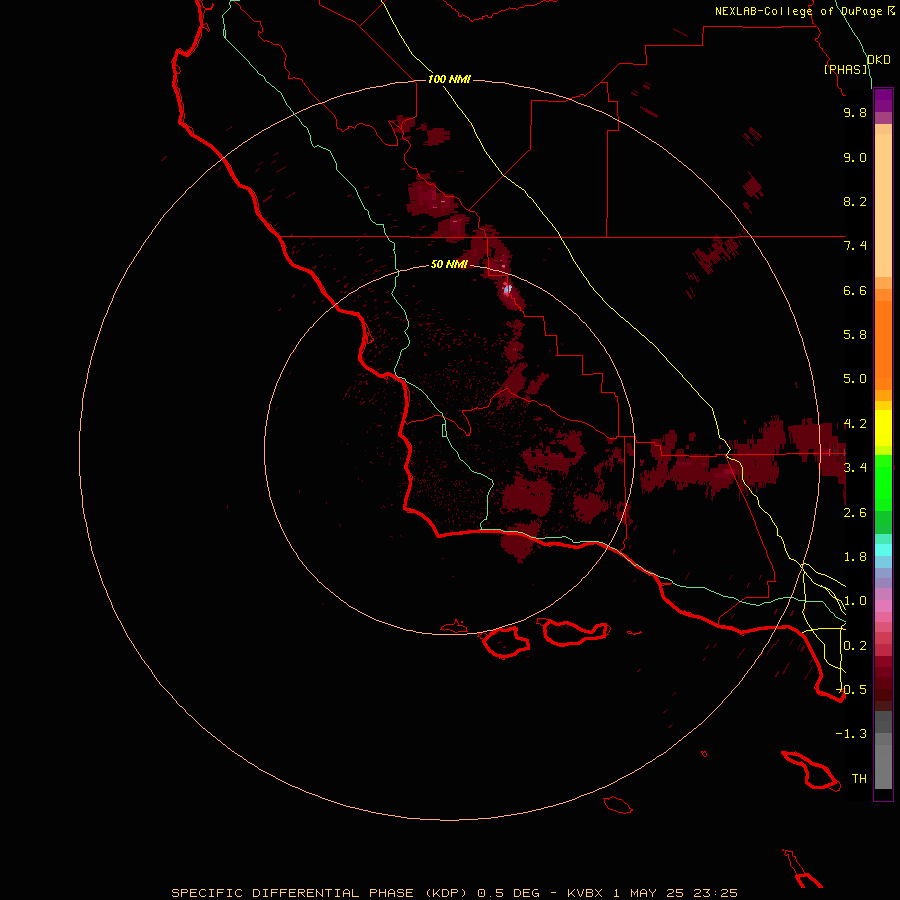Click the yellow segment of the color bar
900x900 pixels.
coord(883,428)
